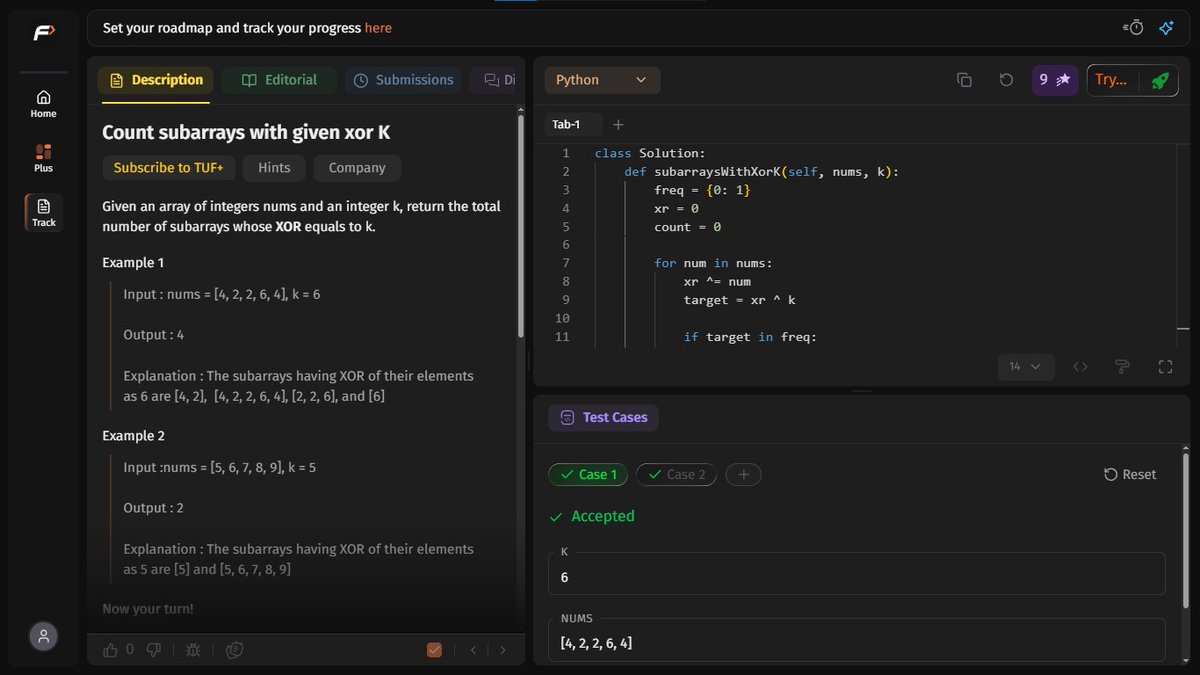Open the font size 14 dropdown
Viewport: 1200px width, 675px height.
coord(1025,367)
